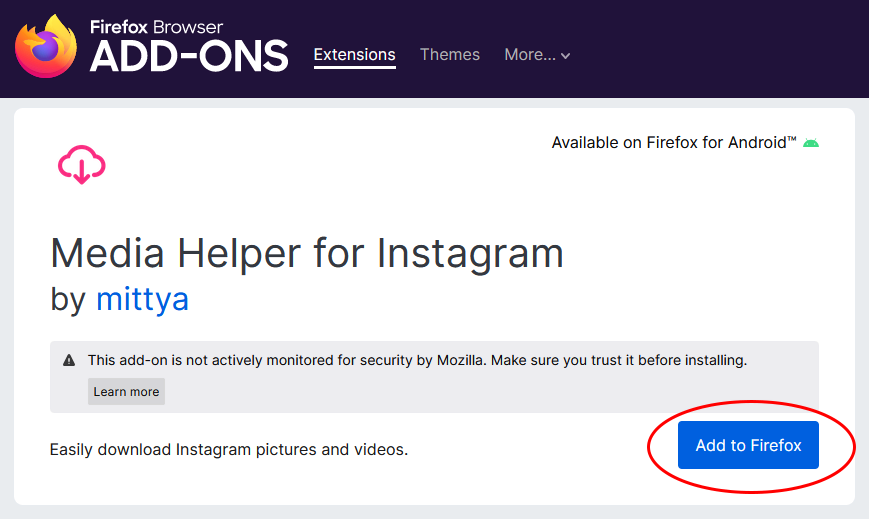The image size is (869, 519).
Task: Click the small Firefox Browser header text
Action: [x=156, y=27]
